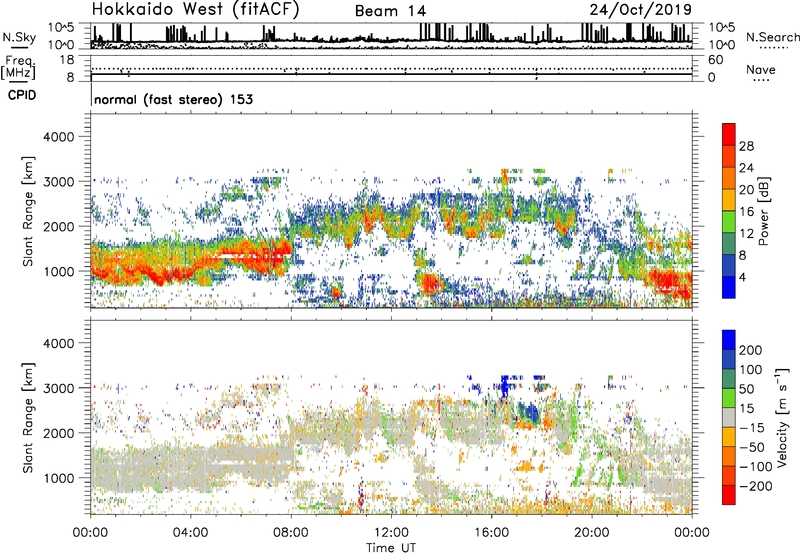
Task: Click the '18' label on the frequency axis
Action: [x=67, y=60]
